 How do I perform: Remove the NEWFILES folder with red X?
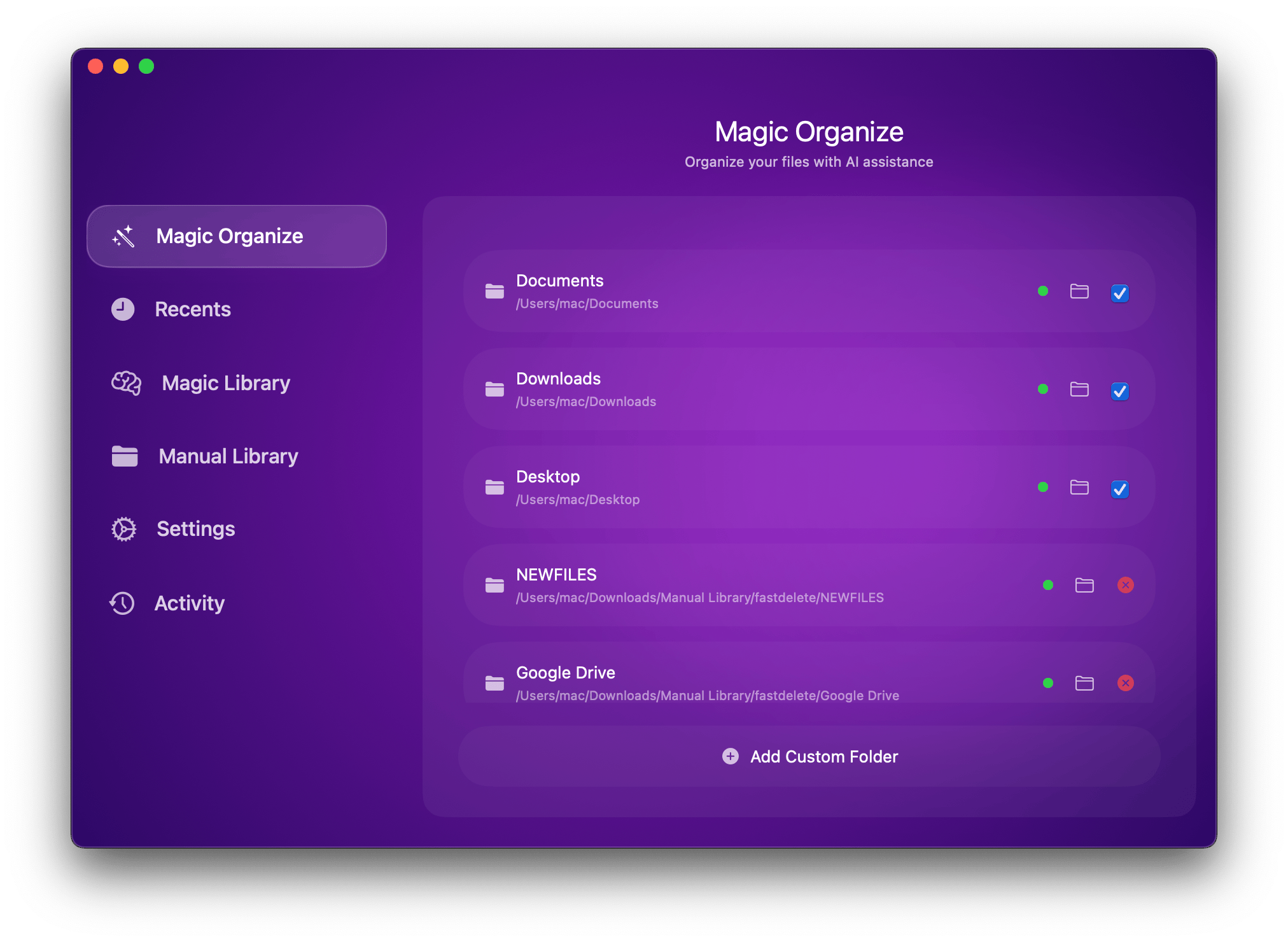click(x=1126, y=585)
